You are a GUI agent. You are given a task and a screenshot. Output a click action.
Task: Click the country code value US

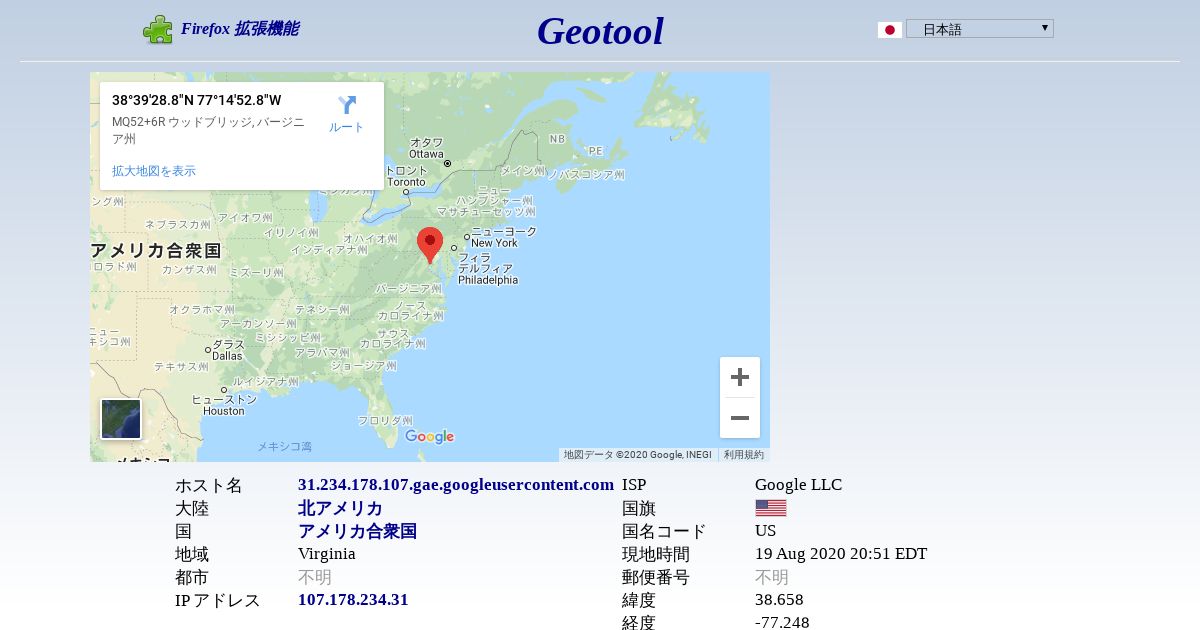click(x=765, y=531)
